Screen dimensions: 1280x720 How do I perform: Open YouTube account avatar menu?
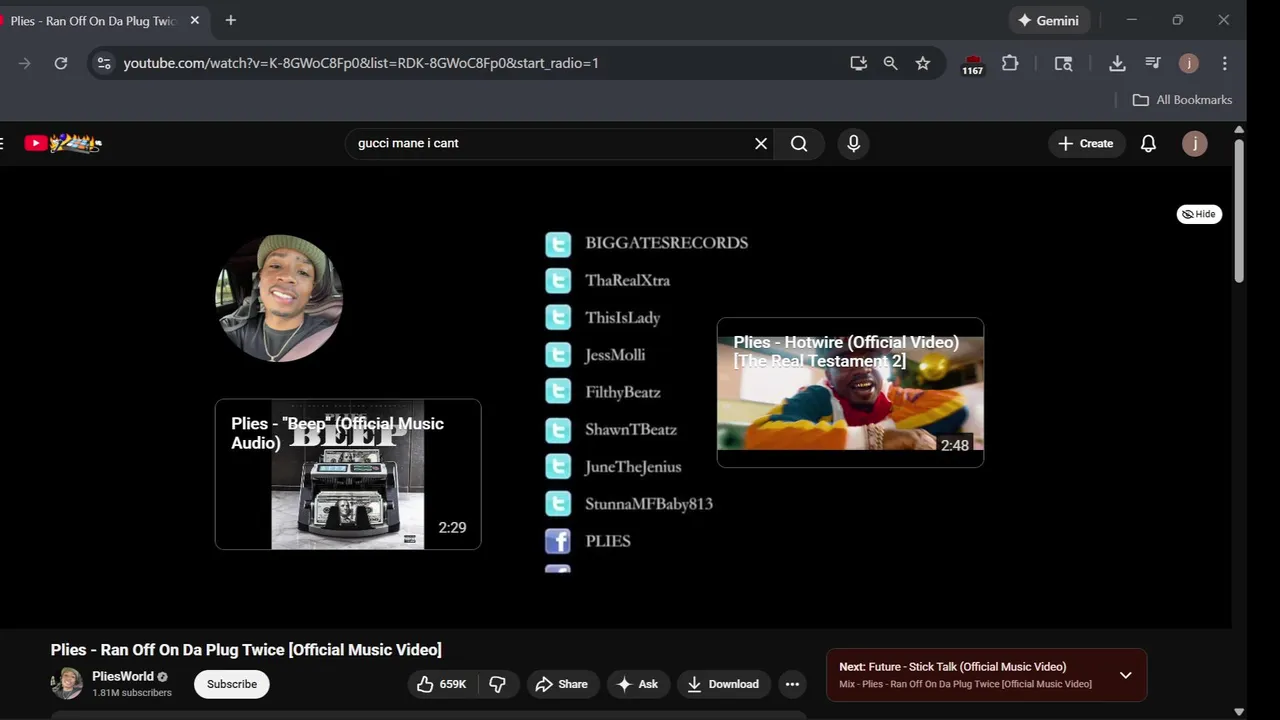(x=1194, y=143)
